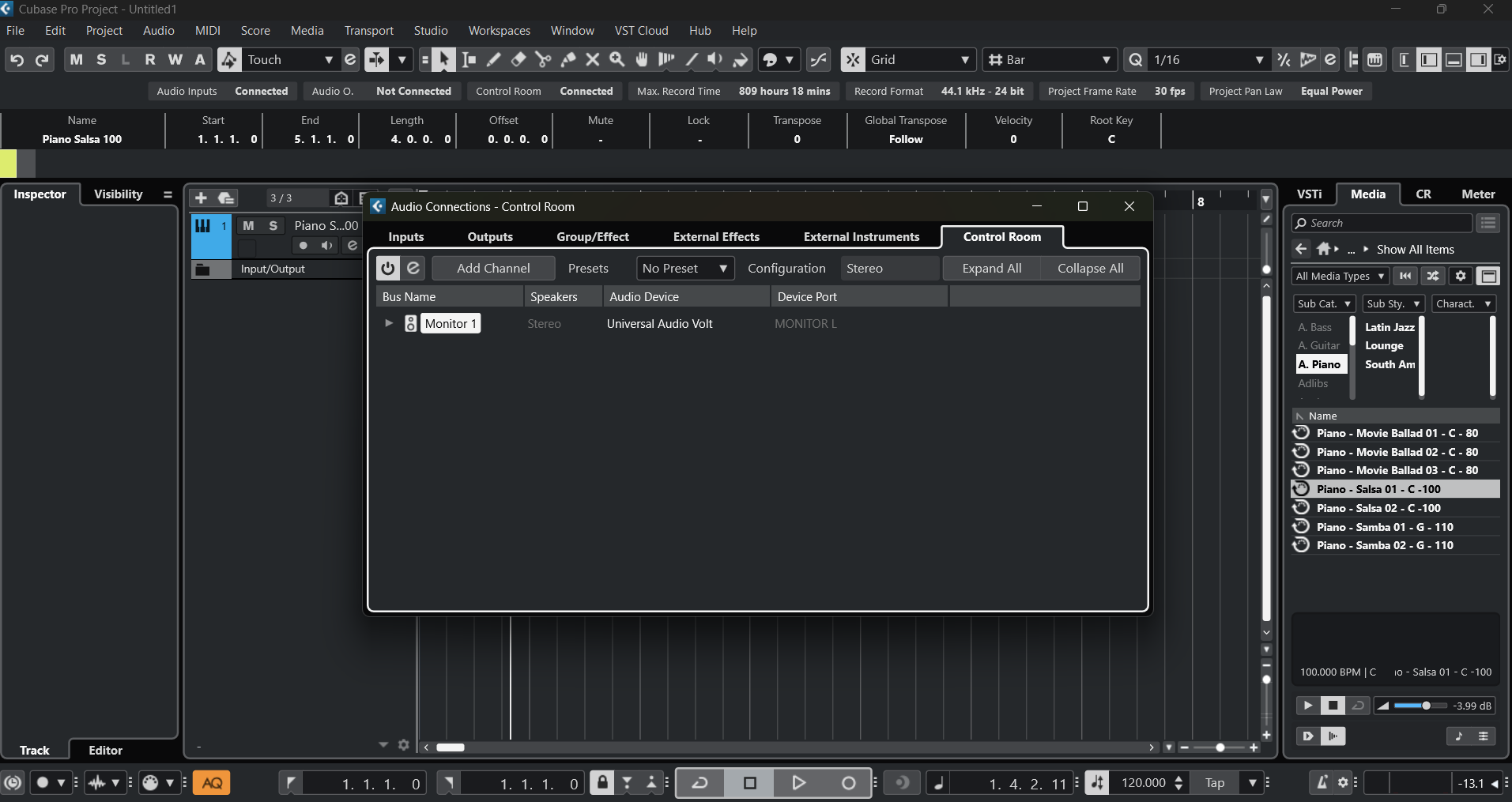Open the No Preset dropdown
1512x802 pixels.
[685, 269]
